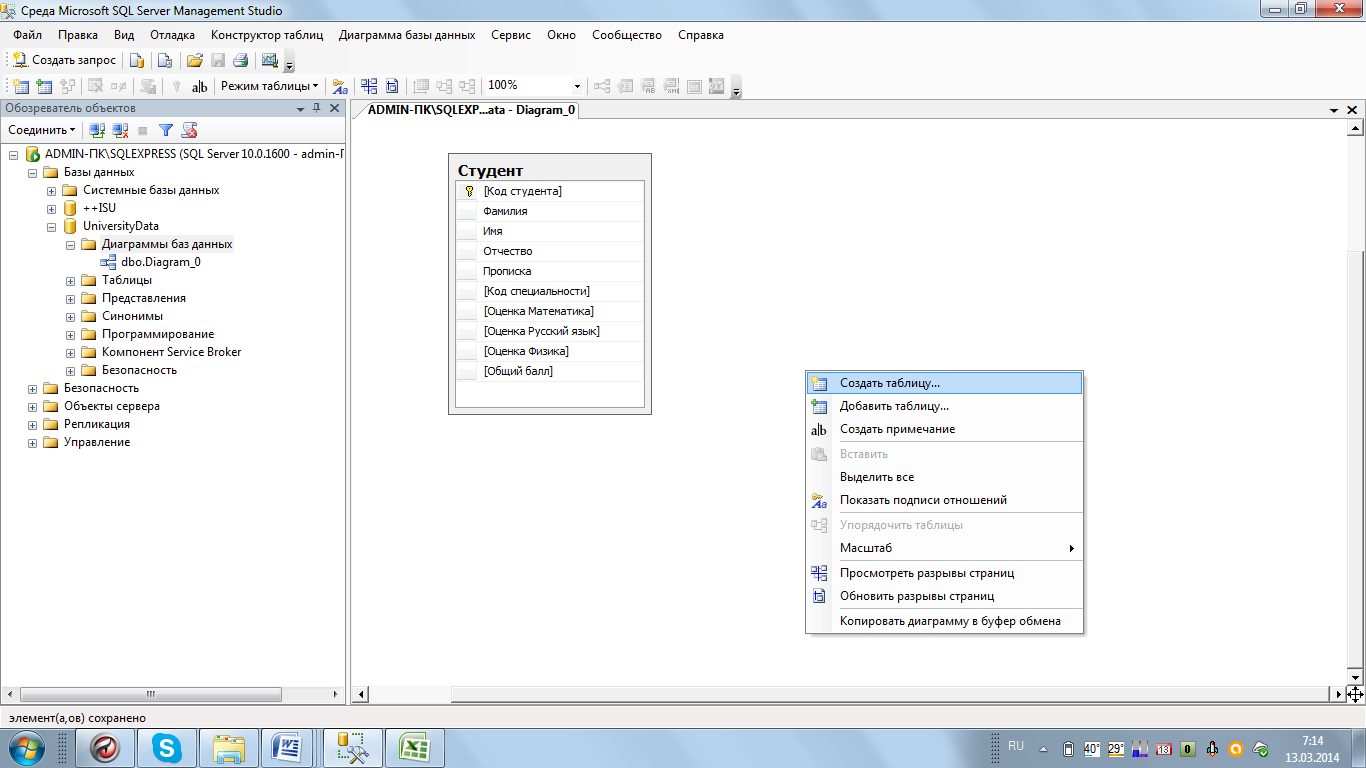Click the 'ab' new text annotation icon
The height and width of the screenshot is (768, 1366).
pyautogui.click(x=199, y=86)
